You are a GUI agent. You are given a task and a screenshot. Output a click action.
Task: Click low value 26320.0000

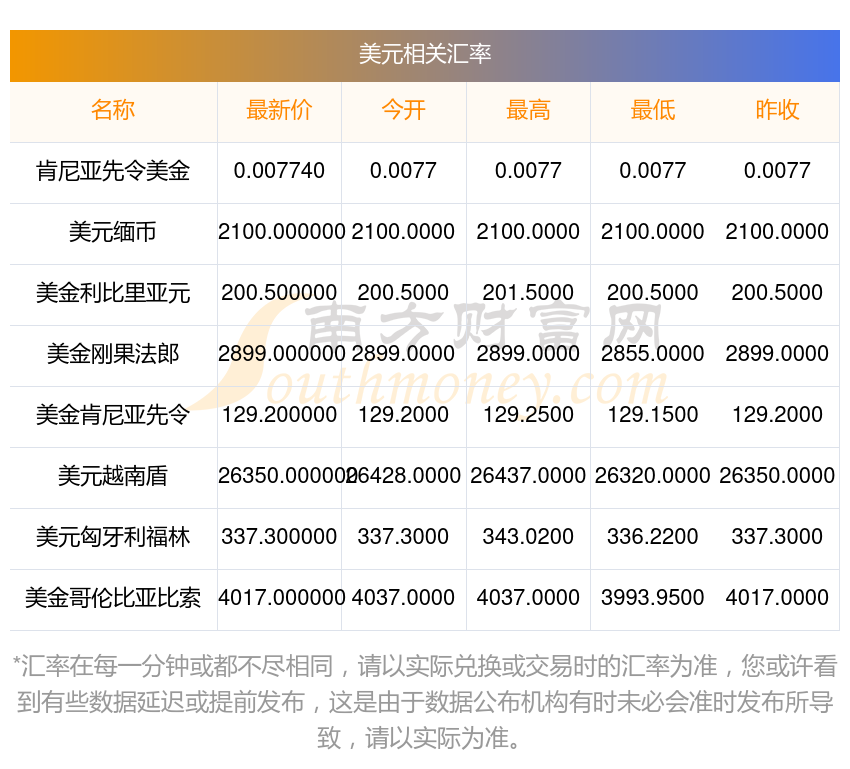tap(653, 476)
